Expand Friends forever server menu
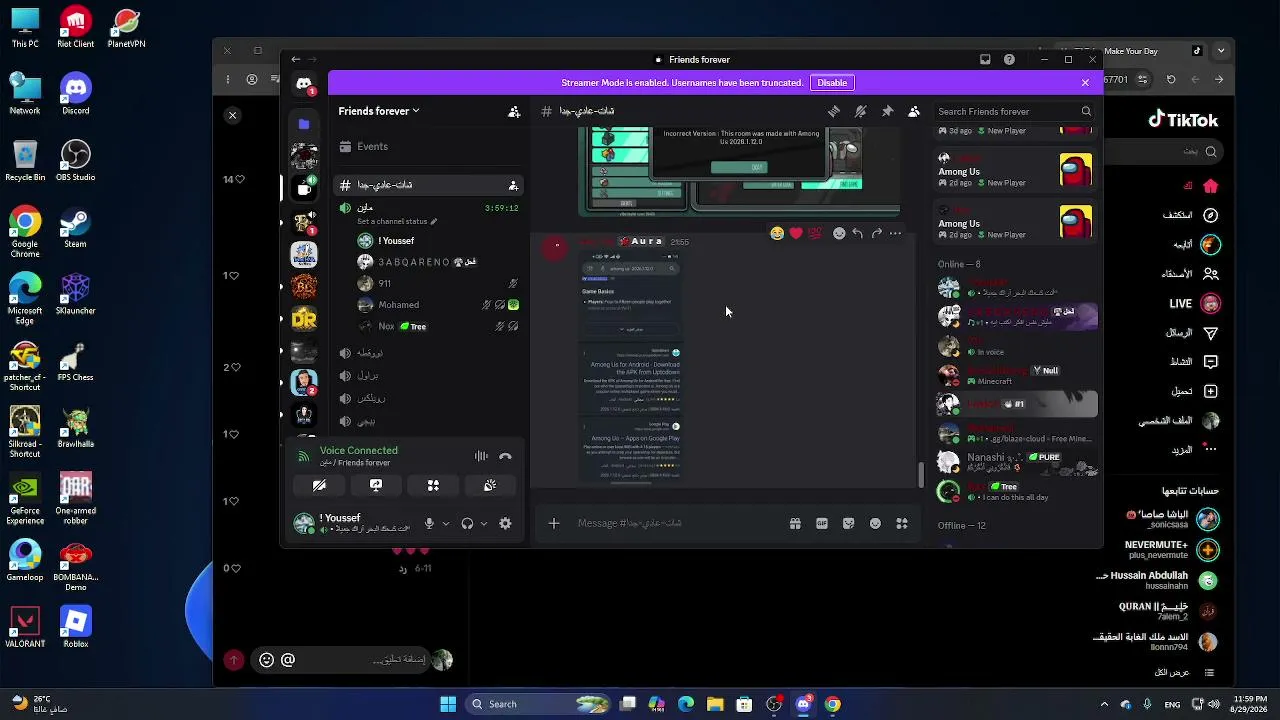 [x=379, y=111]
